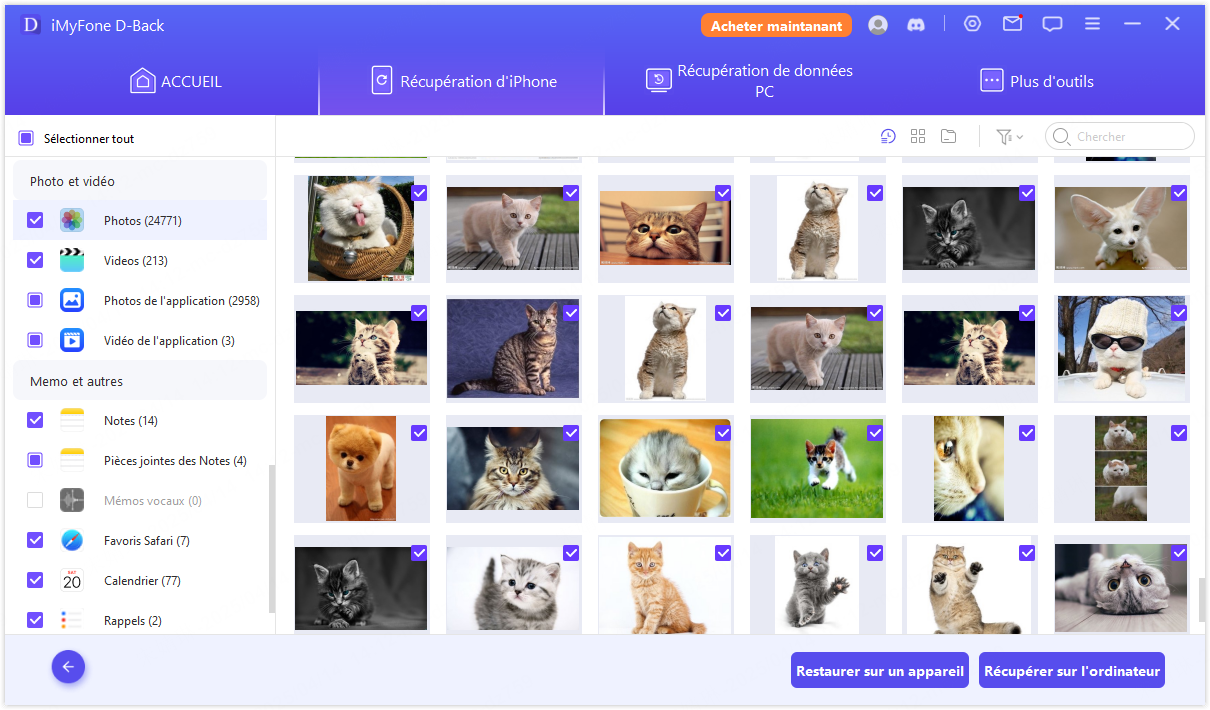1210x710 pixels.
Task: Uncheck the Videos (213) checkbox
Action: coord(35,260)
